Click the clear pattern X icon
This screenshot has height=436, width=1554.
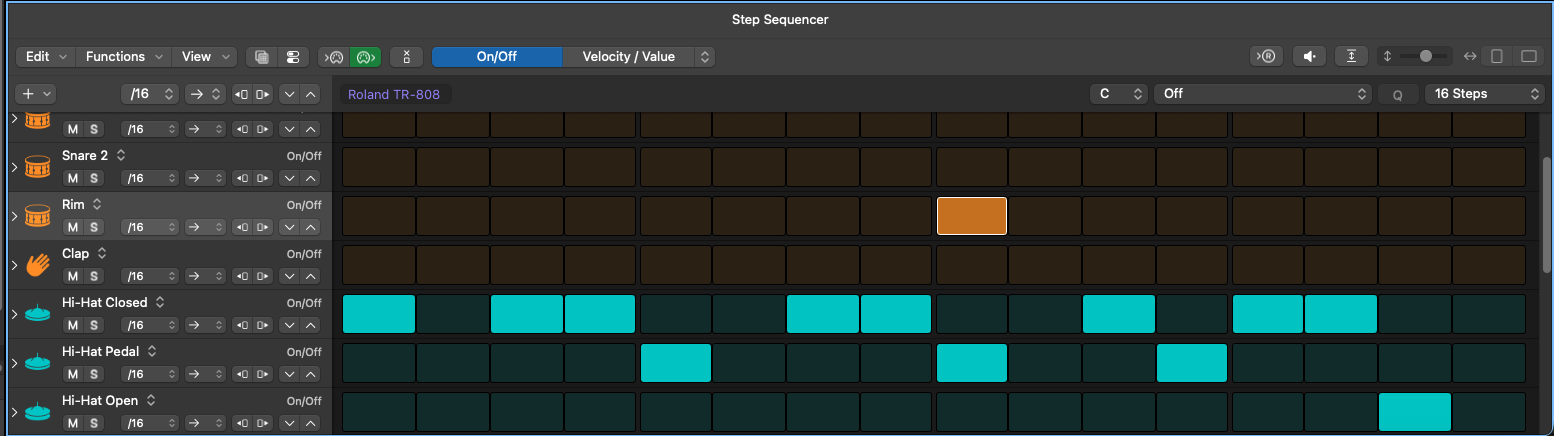pyautogui.click(x=406, y=57)
